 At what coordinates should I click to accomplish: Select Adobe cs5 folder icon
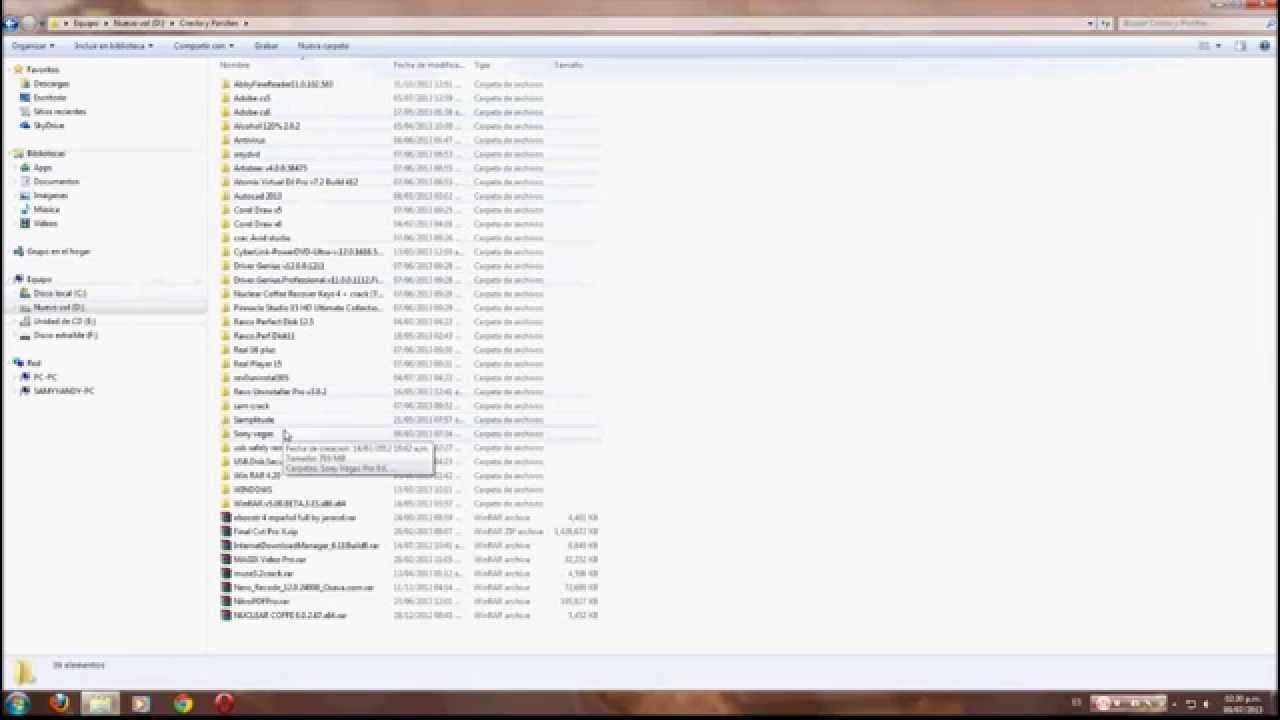point(226,99)
